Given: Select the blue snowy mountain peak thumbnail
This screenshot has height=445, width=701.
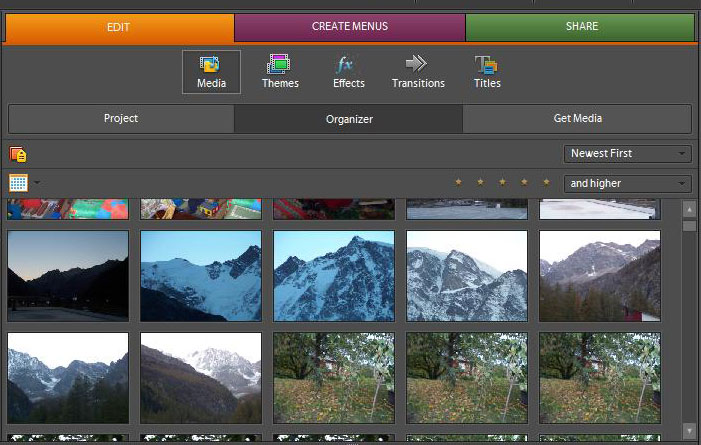Looking at the screenshot, I should pos(334,276).
